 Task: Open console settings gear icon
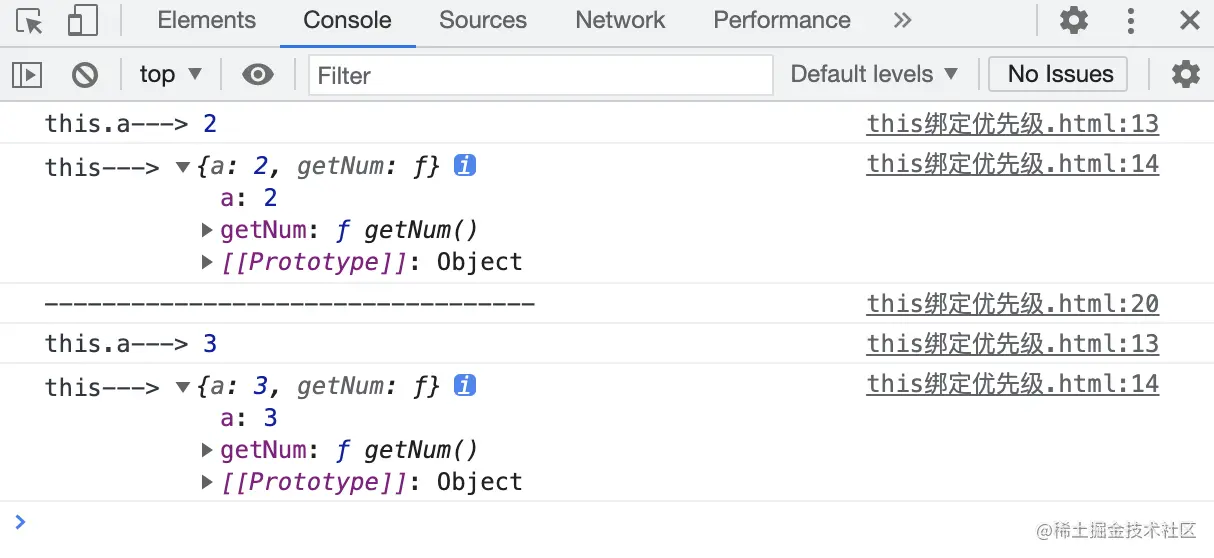(1185, 74)
